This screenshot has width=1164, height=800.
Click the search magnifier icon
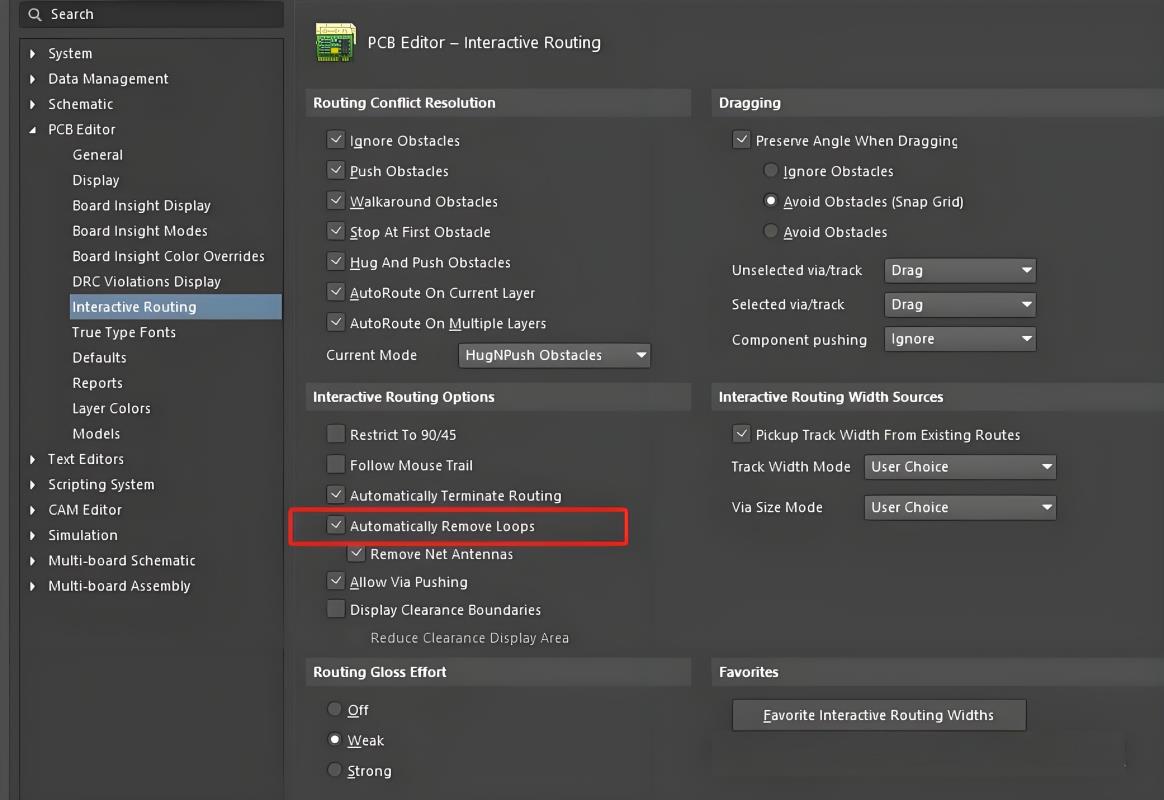point(36,15)
